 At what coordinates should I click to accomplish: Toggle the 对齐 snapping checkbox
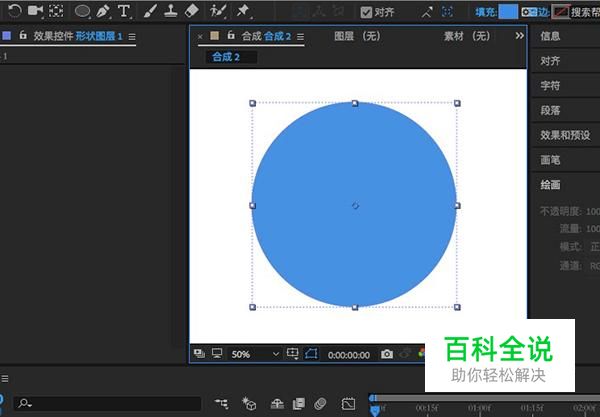click(x=366, y=12)
